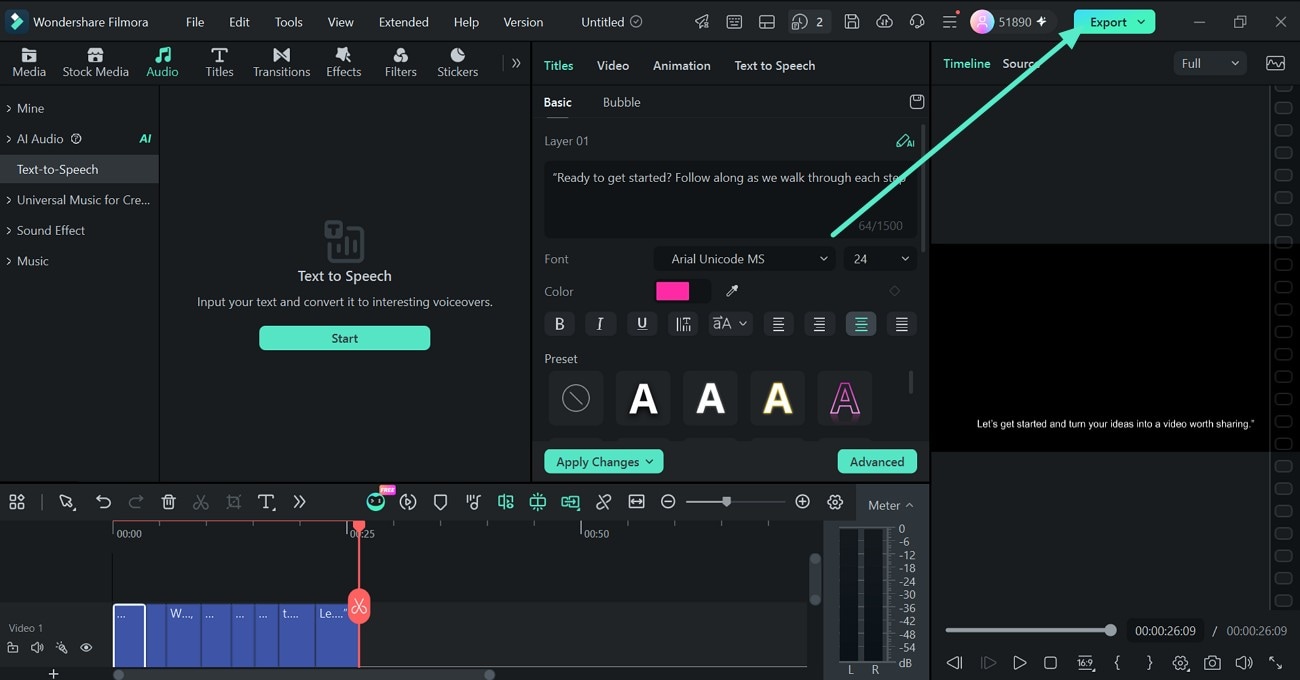Mute the Video 1 track
This screenshot has height=680, width=1300.
tap(37, 648)
